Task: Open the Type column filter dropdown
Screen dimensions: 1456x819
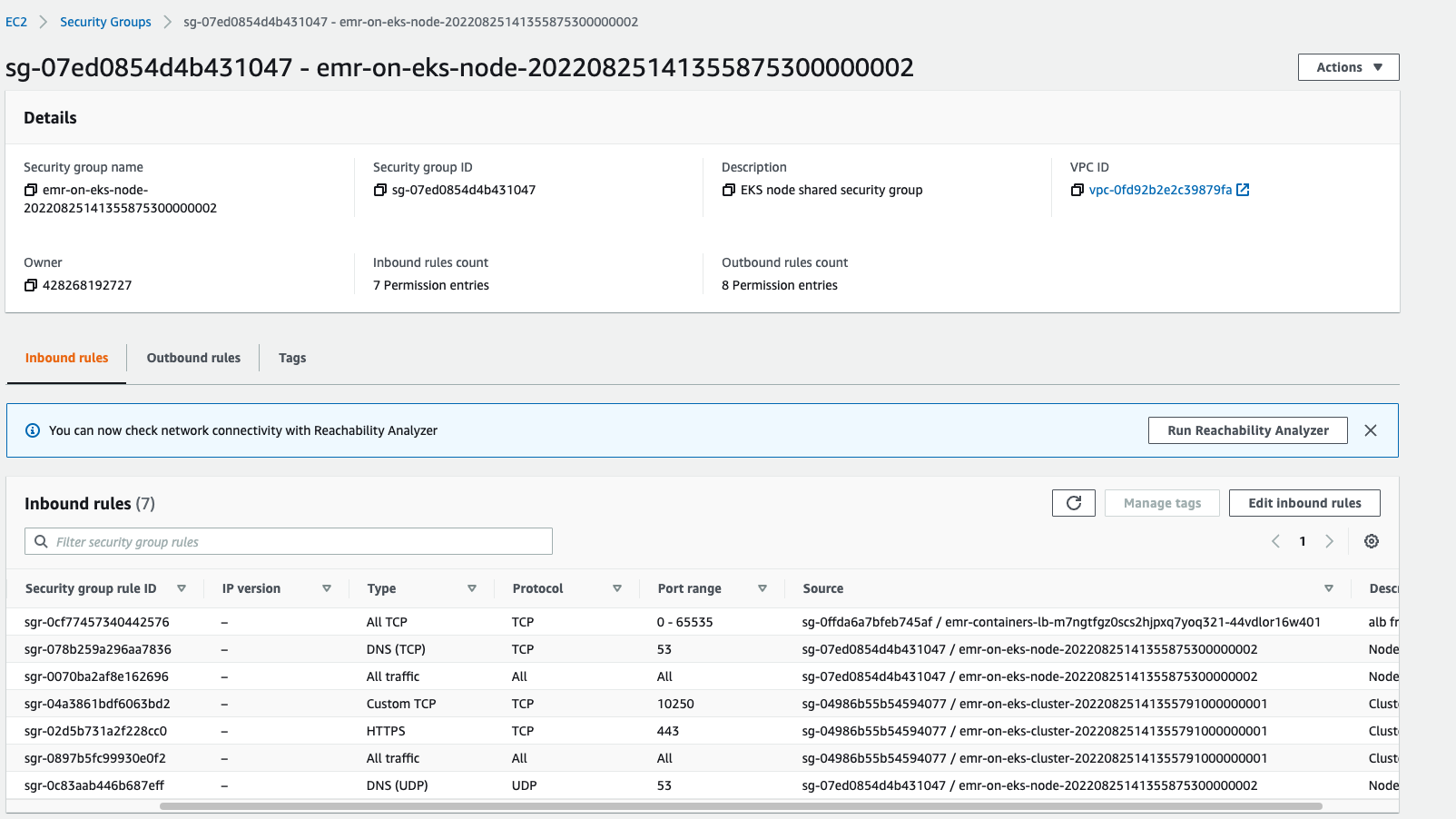Action: pyautogui.click(x=473, y=587)
